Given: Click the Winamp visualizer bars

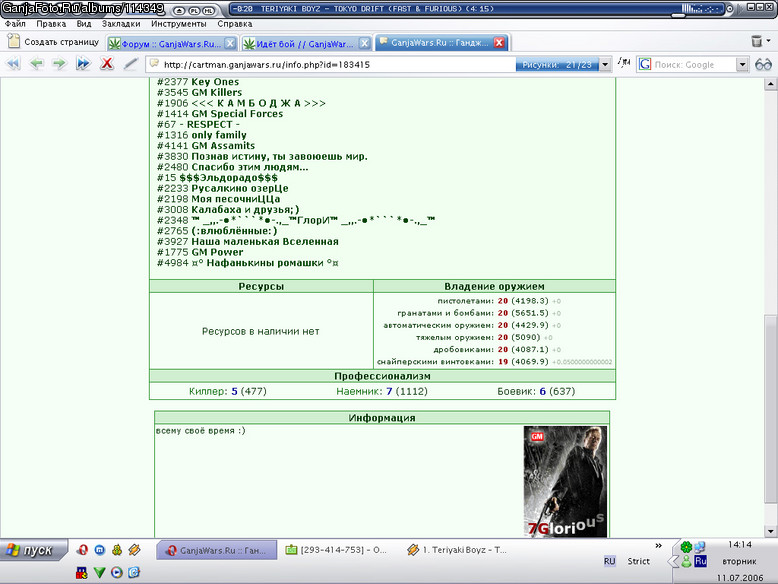Looking at the screenshot, I should click(703, 8).
